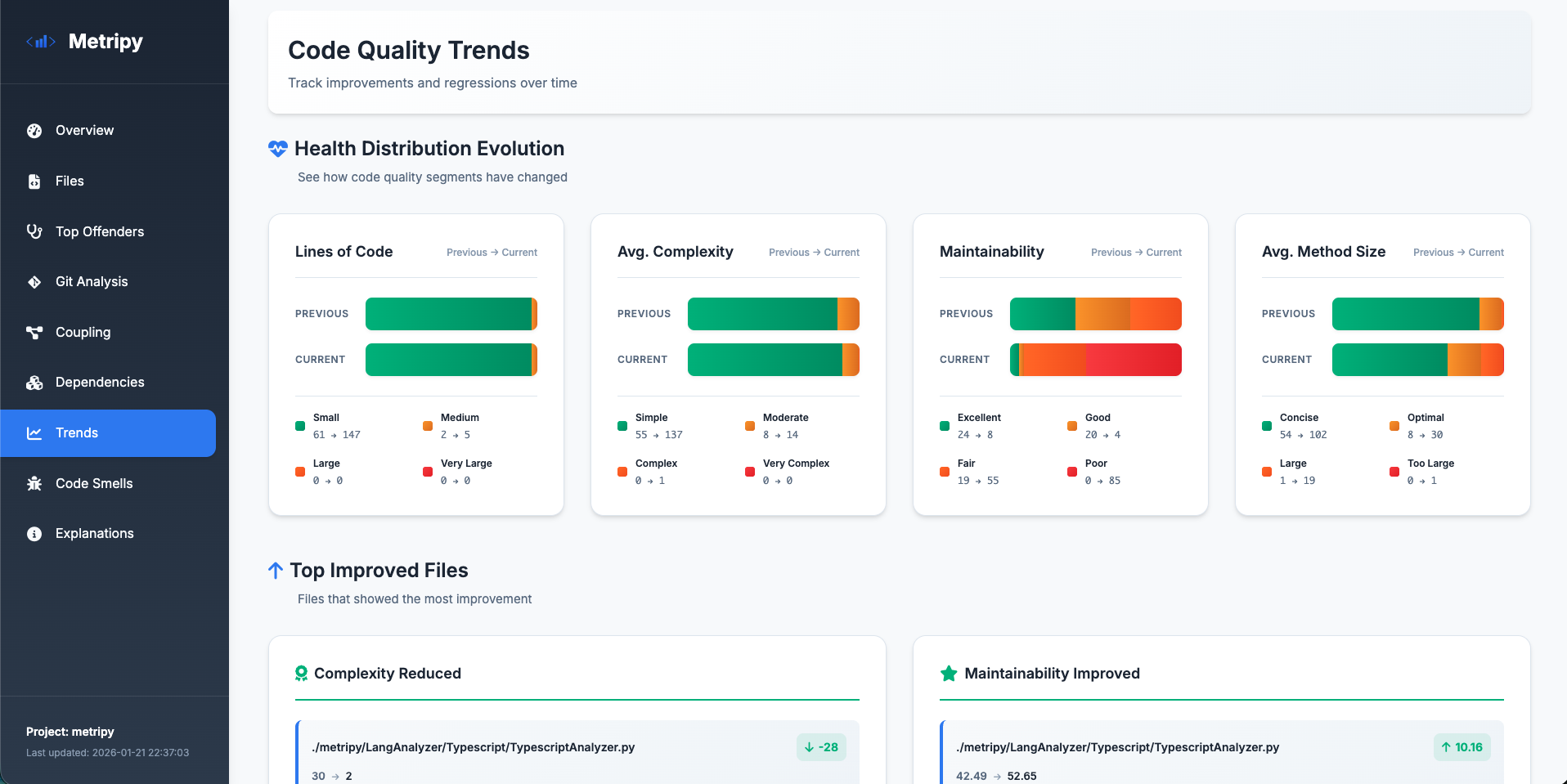Open Git Analysis via its diamond icon
The image size is (1567, 784).
(x=34, y=281)
